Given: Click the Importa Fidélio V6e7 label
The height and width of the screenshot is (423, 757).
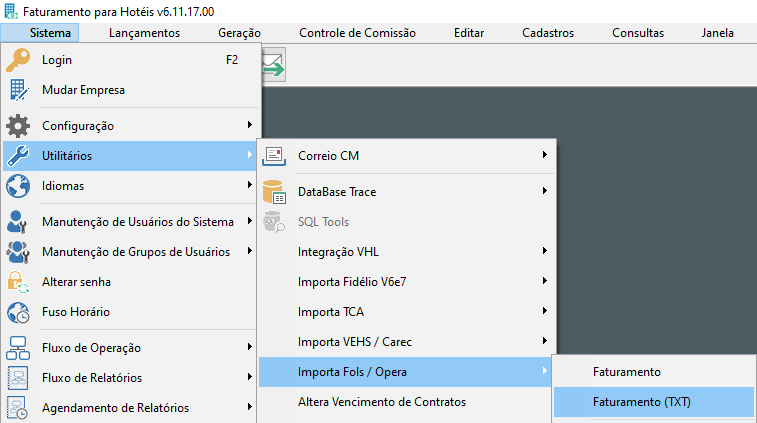Looking at the screenshot, I should click(352, 282).
